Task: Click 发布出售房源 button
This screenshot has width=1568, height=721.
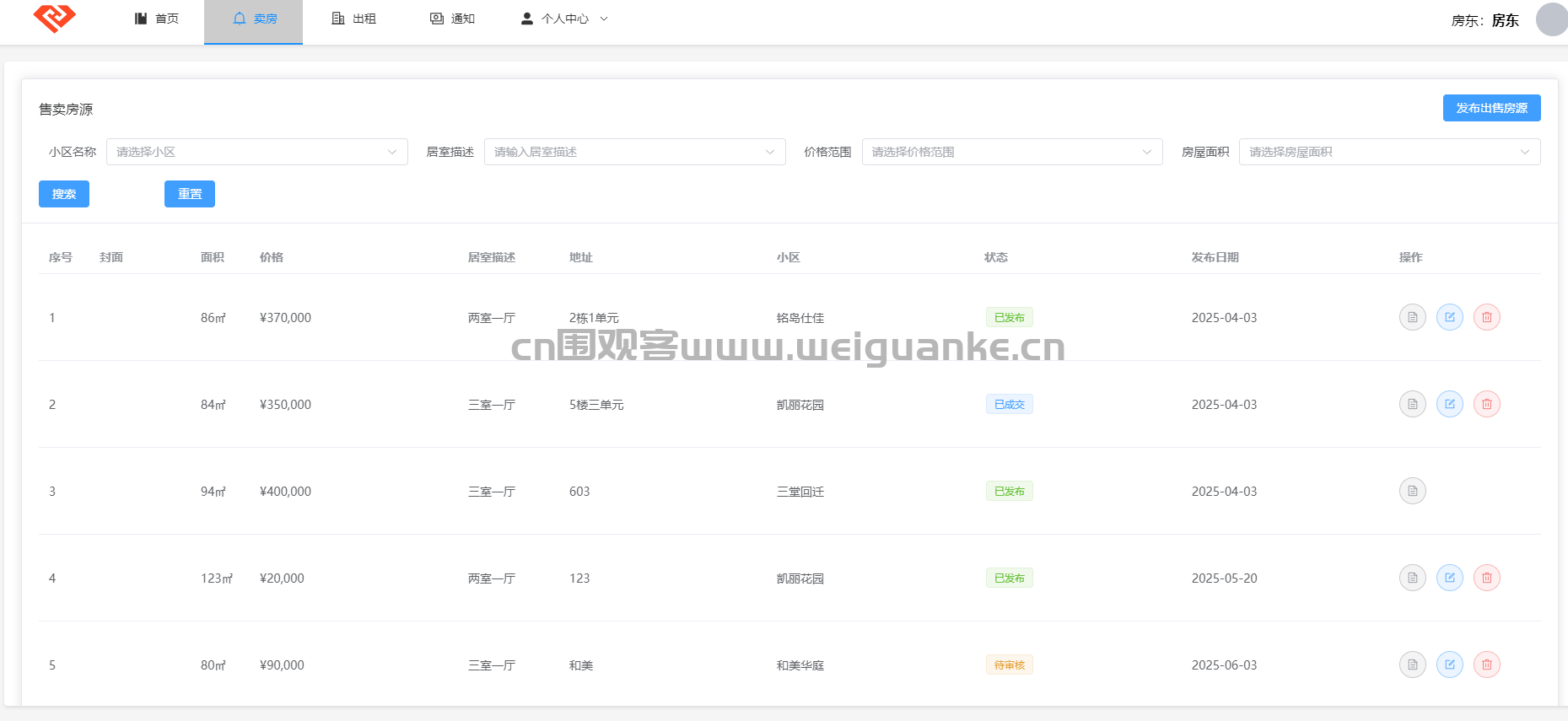Action: pos(1491,108)
